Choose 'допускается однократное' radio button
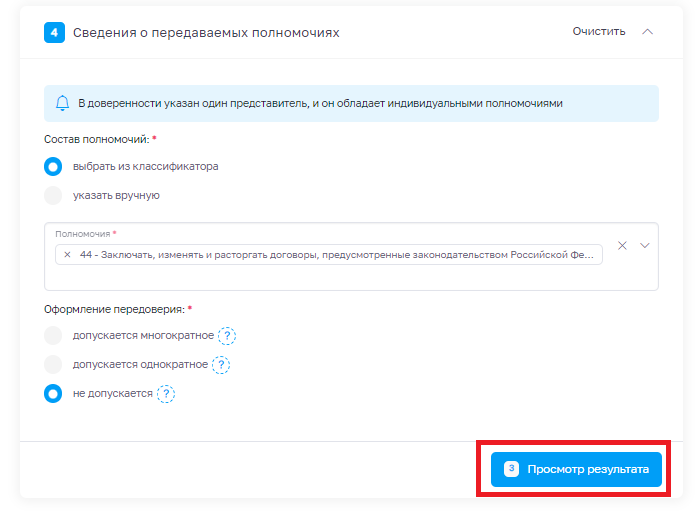The image size is (696, 513). point(53,364)
